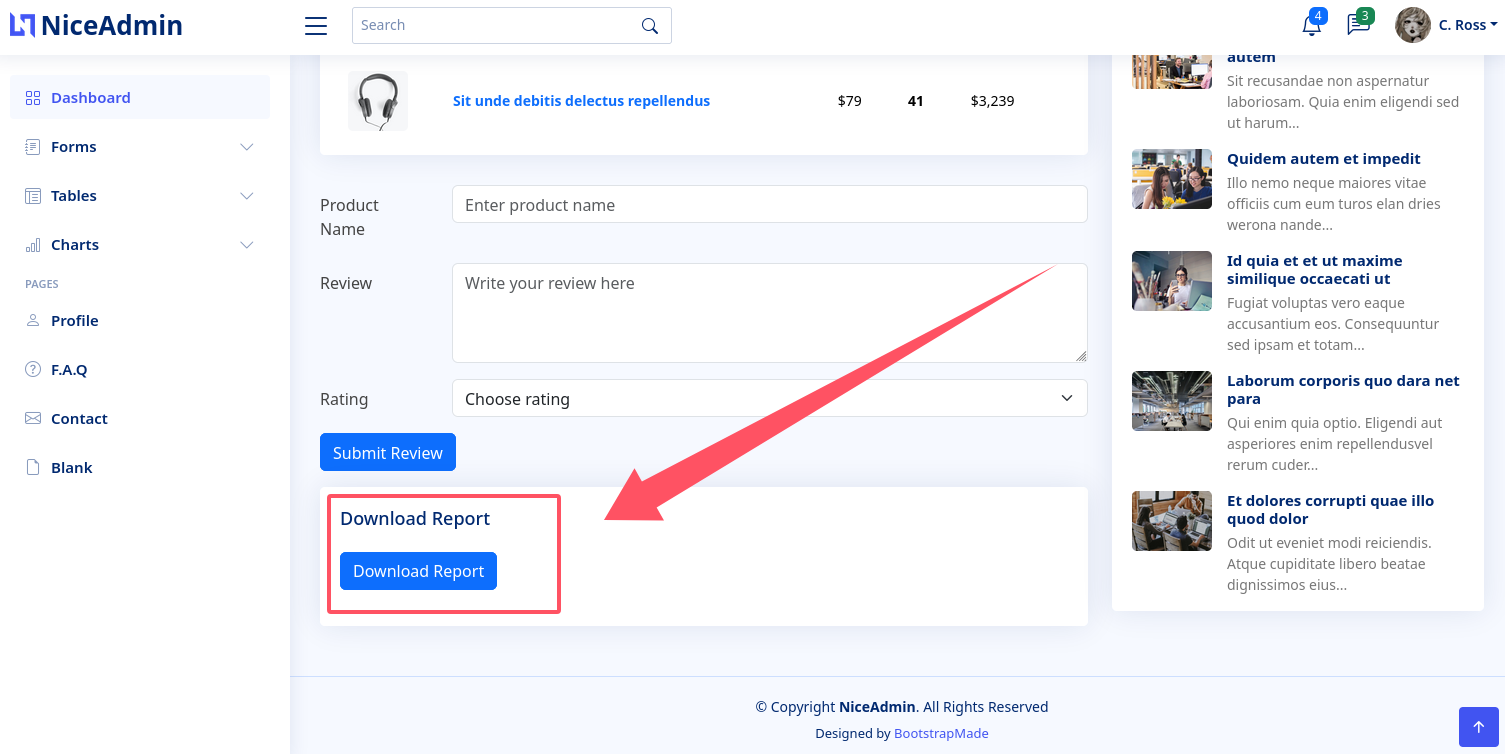Image resolution: width=1505 pixels, height=754 pixels.
Task: Click the Submit Review button
Action: click(388, 452)
